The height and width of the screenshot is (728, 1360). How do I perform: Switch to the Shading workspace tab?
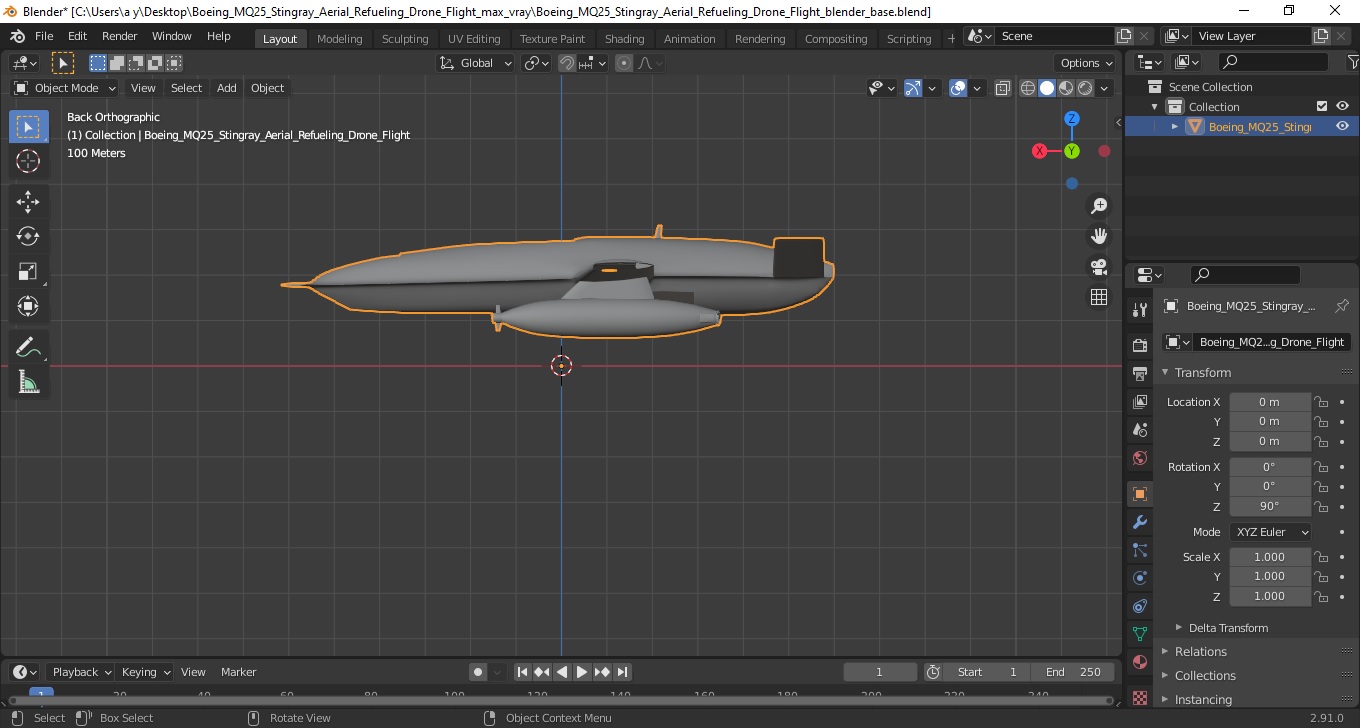(x=625, y=39)
